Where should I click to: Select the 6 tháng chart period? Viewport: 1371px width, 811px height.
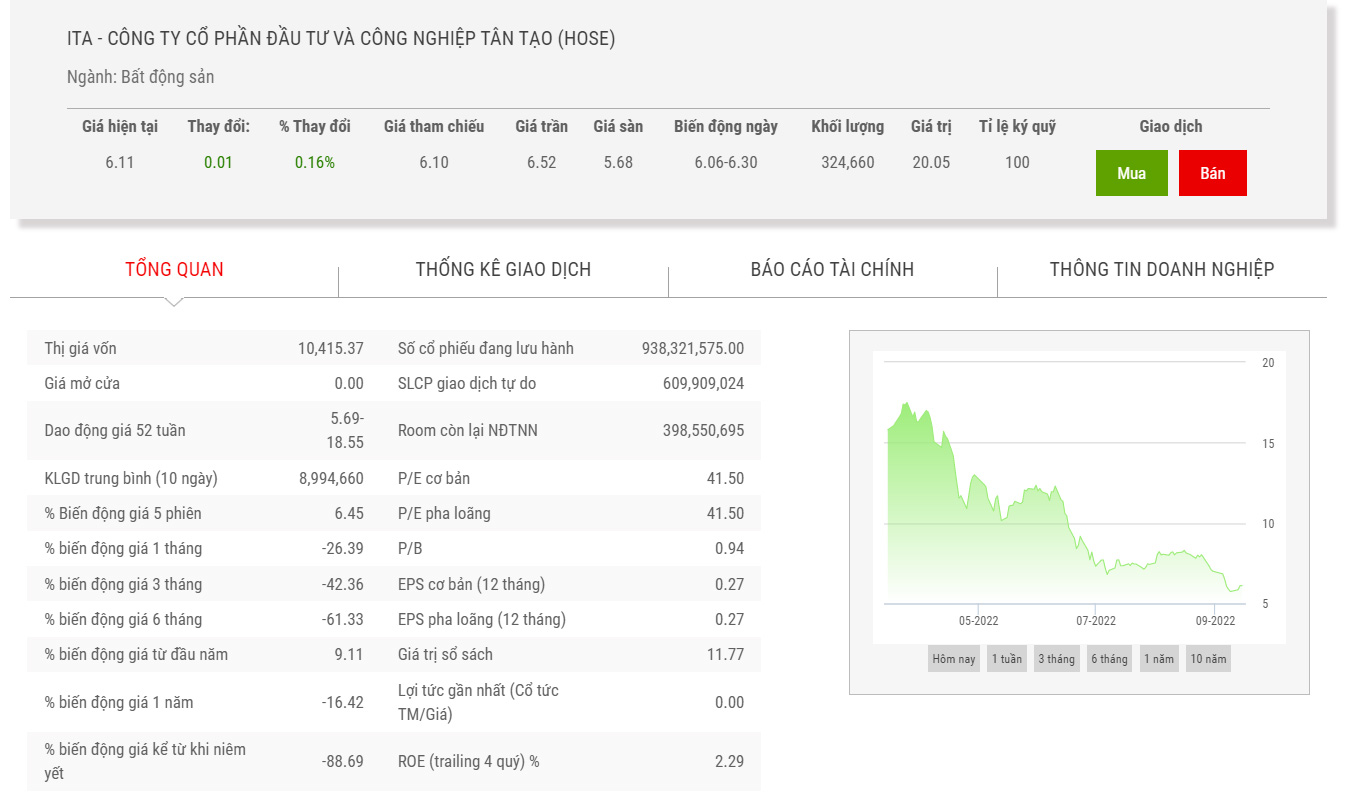point(1109,659)
